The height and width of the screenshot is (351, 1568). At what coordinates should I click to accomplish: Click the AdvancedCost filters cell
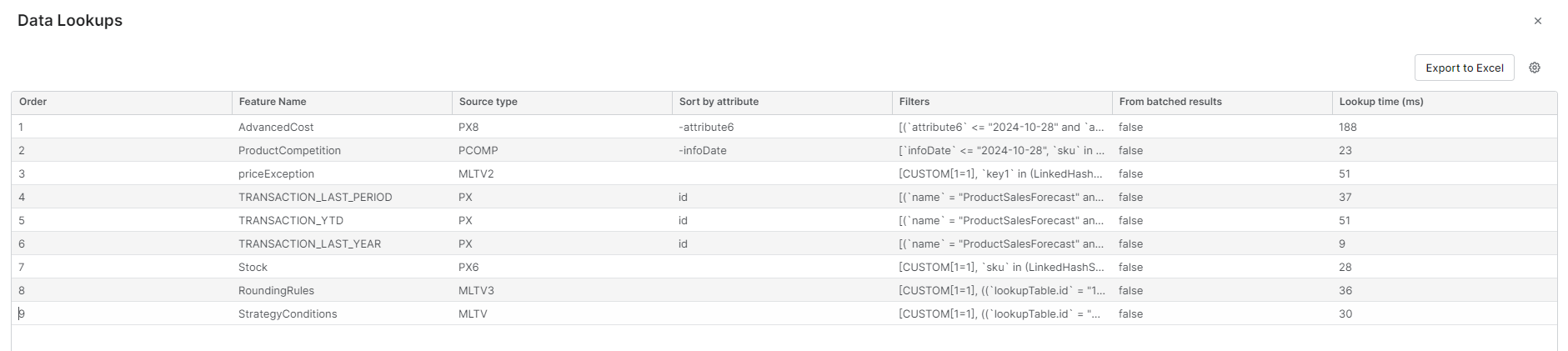[x=1001, y=128]
